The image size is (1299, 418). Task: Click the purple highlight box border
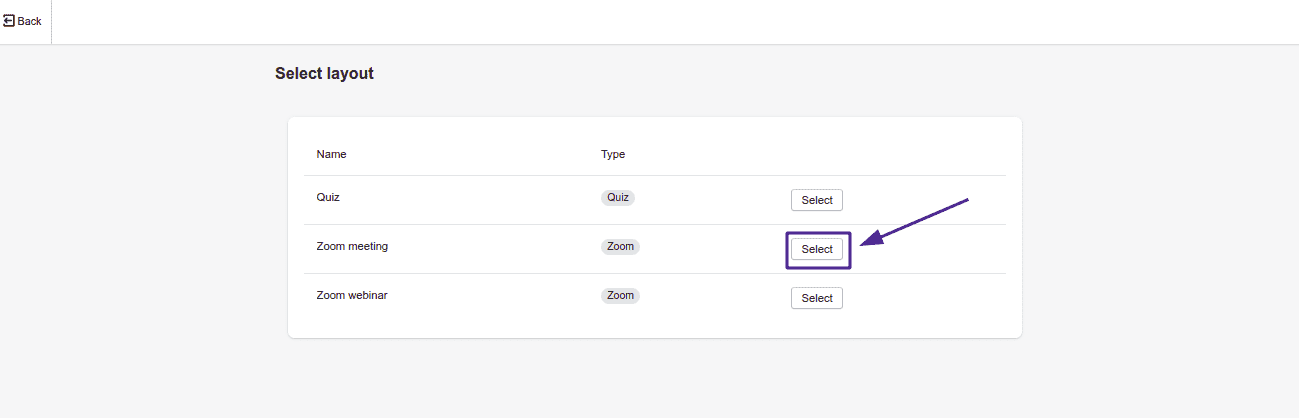[x=787, y=250]
